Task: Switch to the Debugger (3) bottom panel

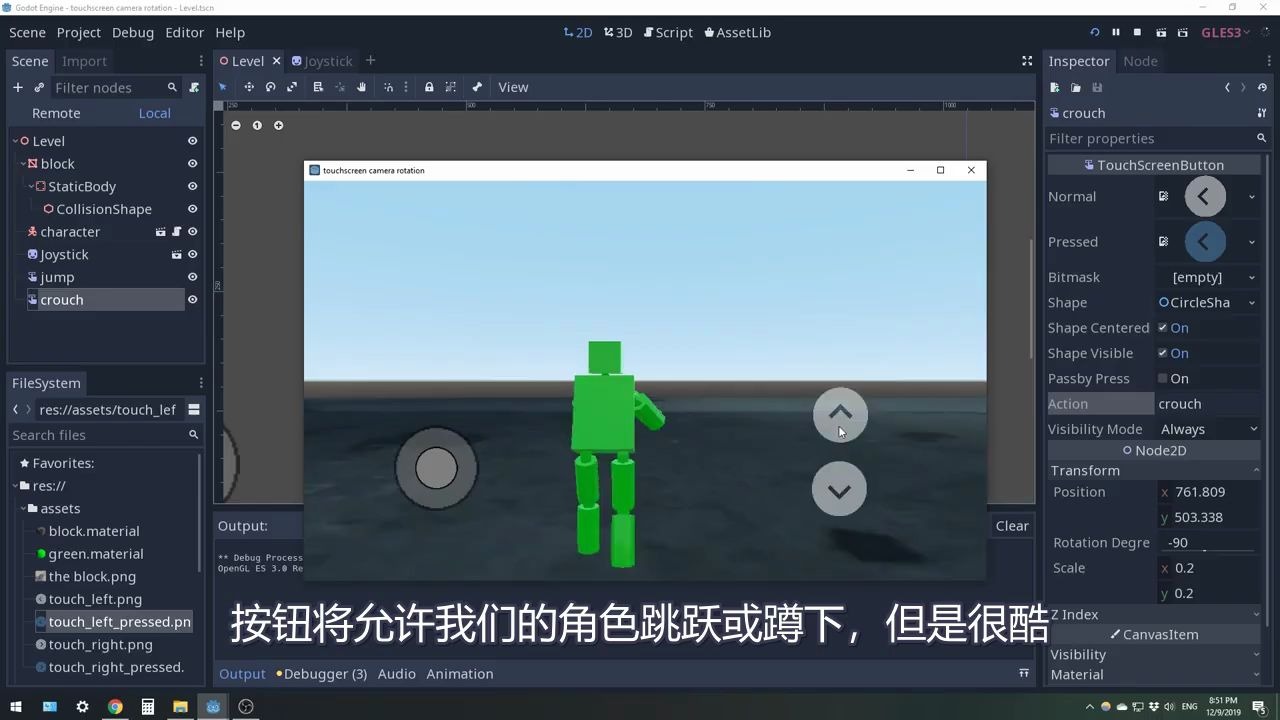Action: point(325,673)
